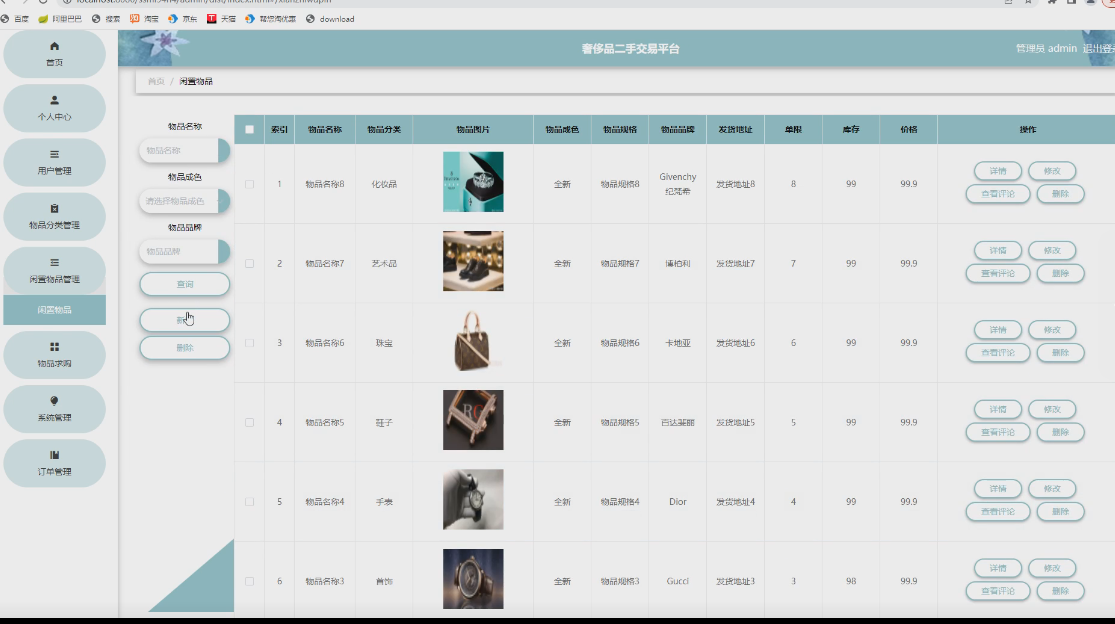Open 个人中心 personal center sidebar item

pyautogui.click(x=55, y=108)
